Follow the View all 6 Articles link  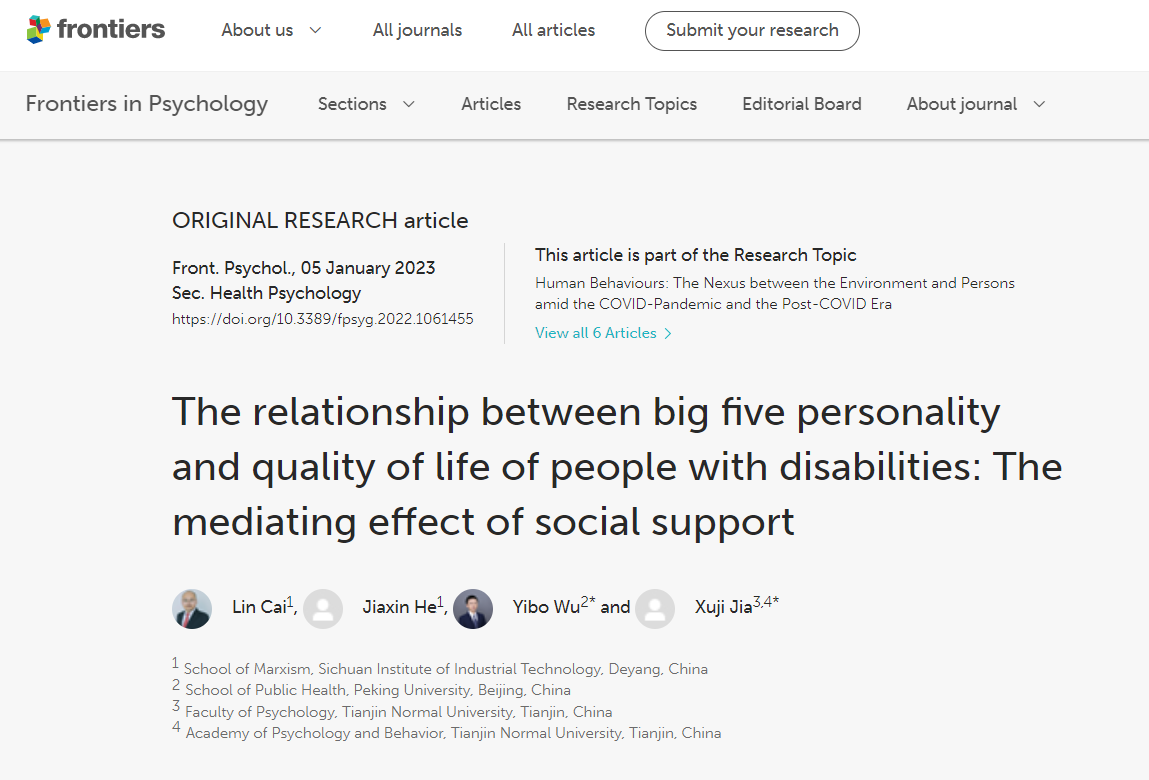click(x=596, y=333)
